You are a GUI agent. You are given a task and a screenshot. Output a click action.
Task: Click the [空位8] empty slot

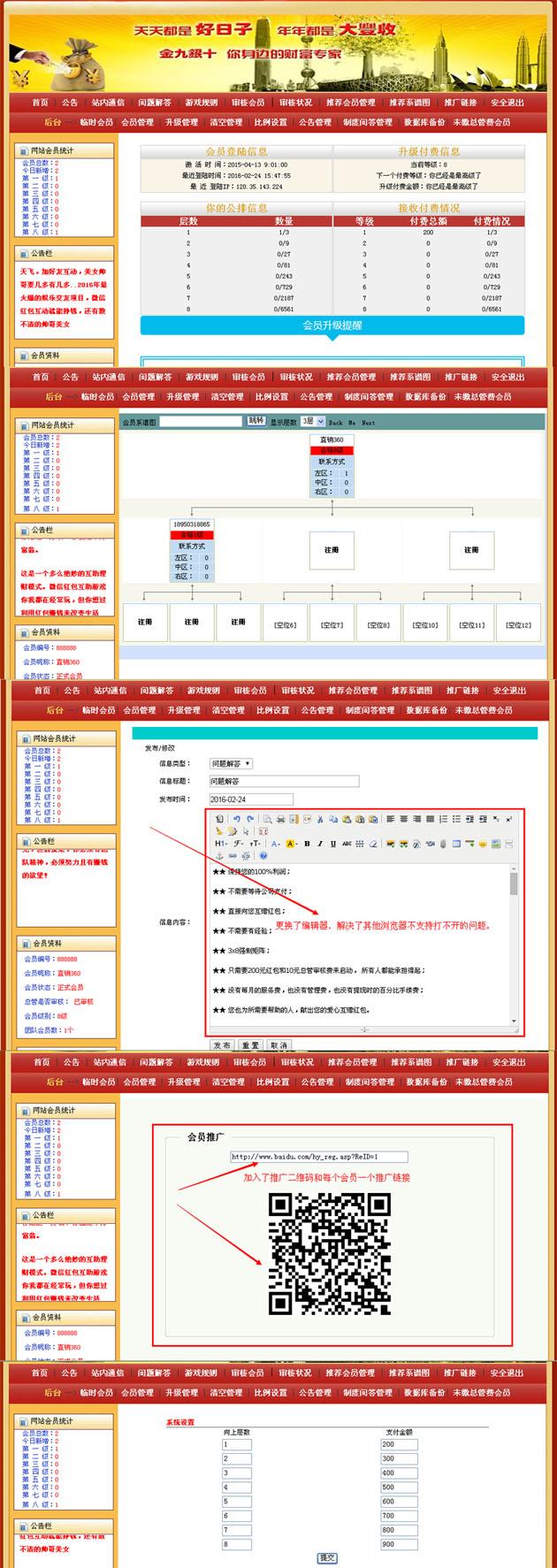378,623
